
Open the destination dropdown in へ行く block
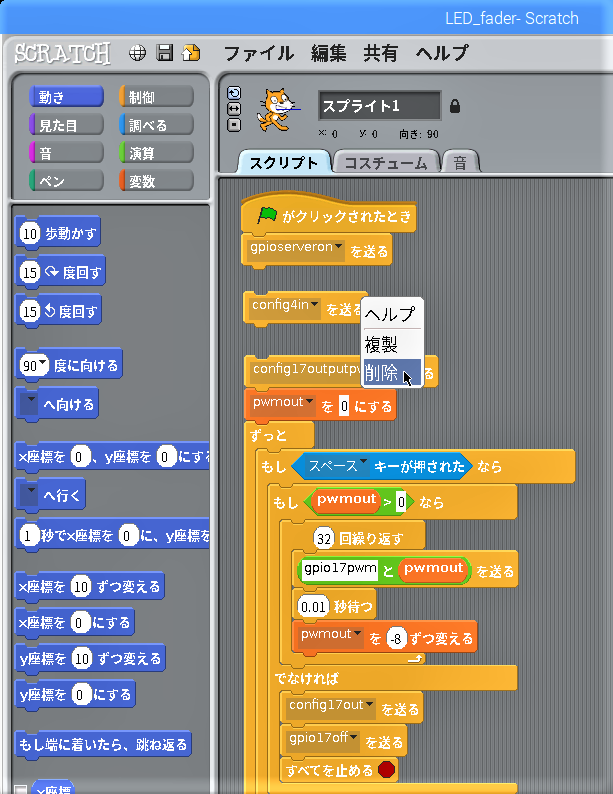pos(29,494)
